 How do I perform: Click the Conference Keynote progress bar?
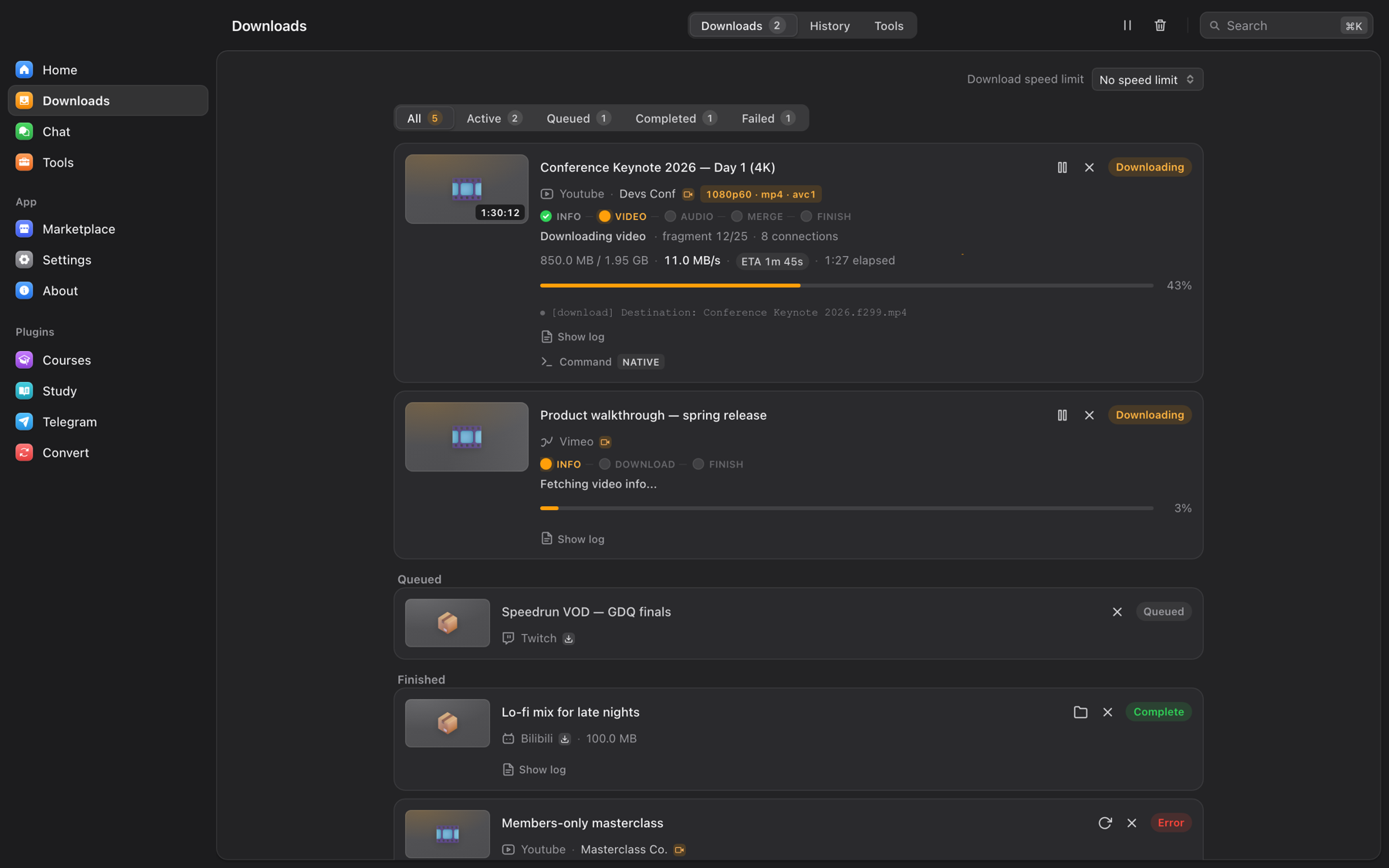click(x=847, y=285)
